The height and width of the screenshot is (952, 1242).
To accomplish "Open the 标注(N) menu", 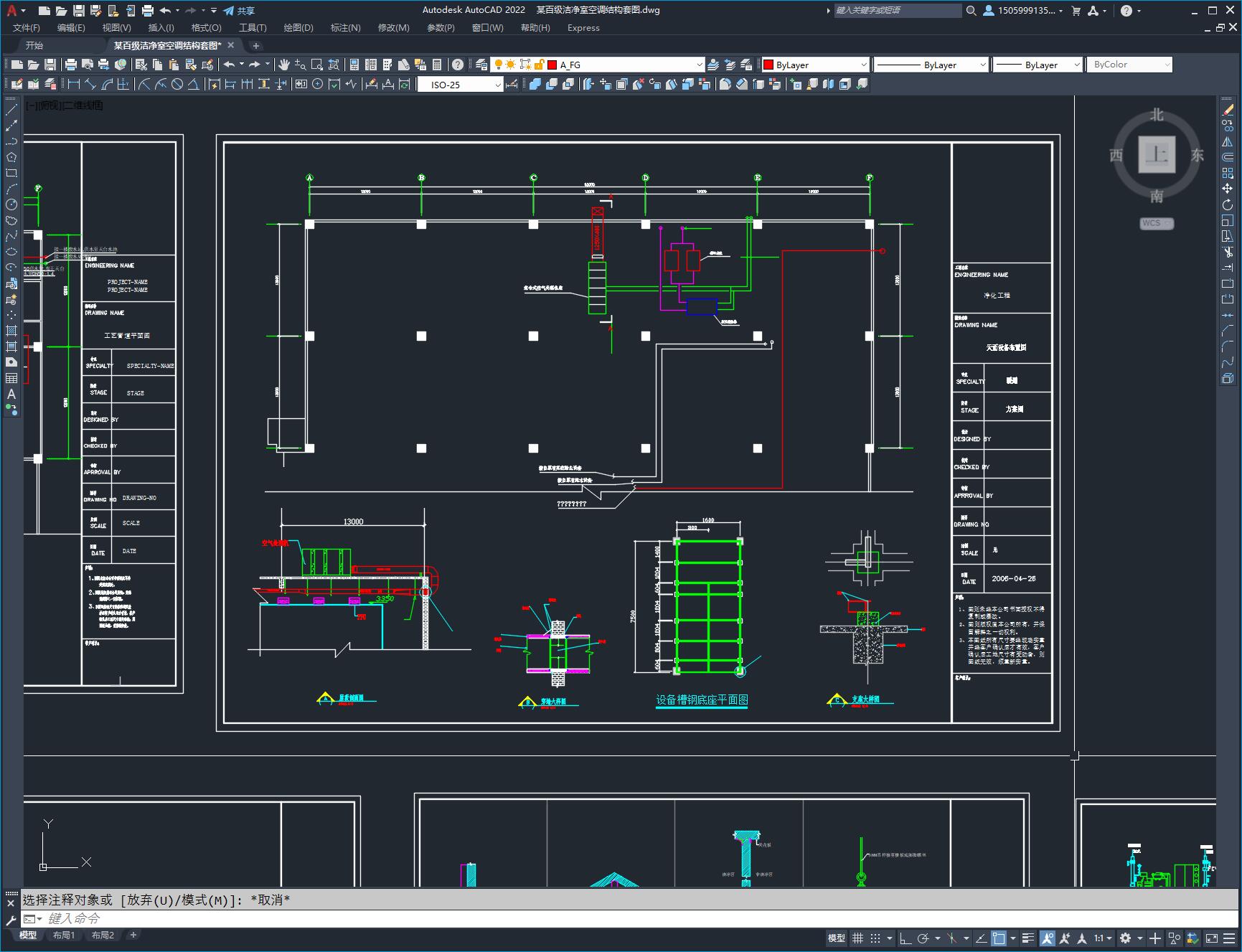I will click(x=345, y=28).
